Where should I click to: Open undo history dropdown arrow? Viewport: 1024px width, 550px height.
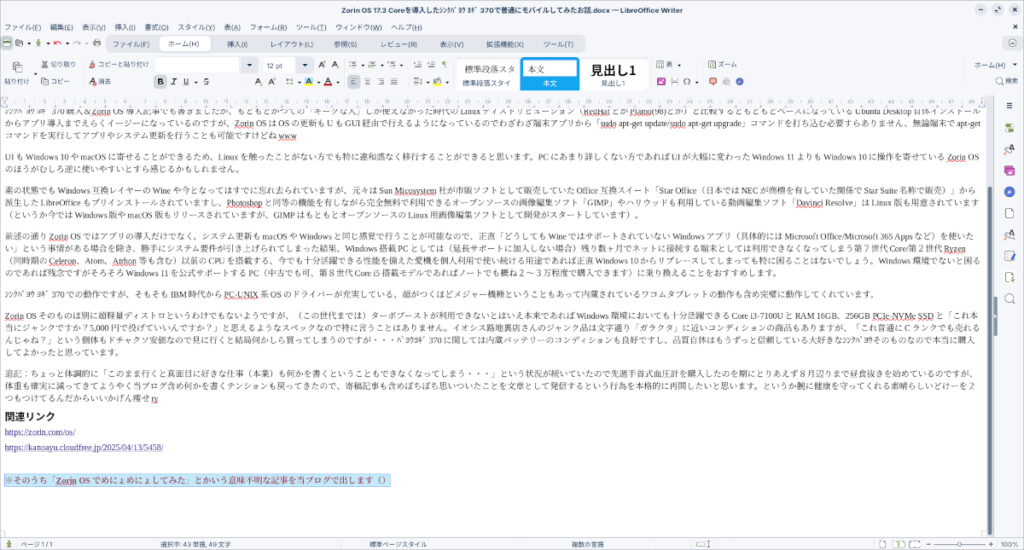(66, 44)
